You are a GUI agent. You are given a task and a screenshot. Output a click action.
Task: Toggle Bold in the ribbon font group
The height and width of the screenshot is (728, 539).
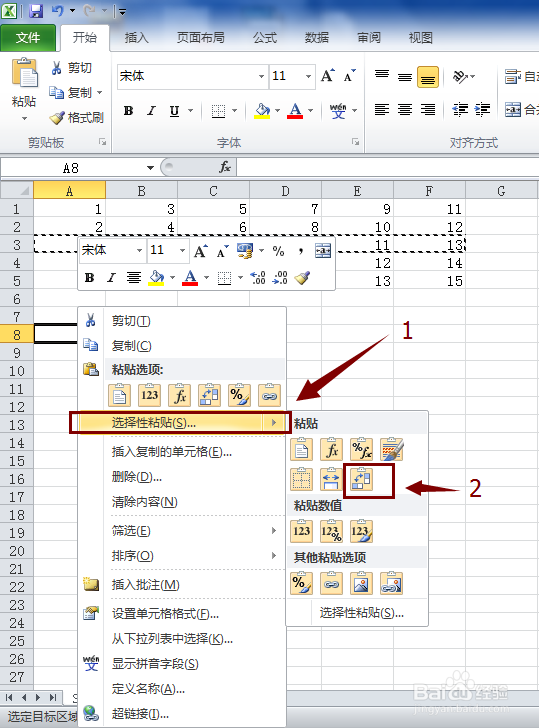click(129, 111)
